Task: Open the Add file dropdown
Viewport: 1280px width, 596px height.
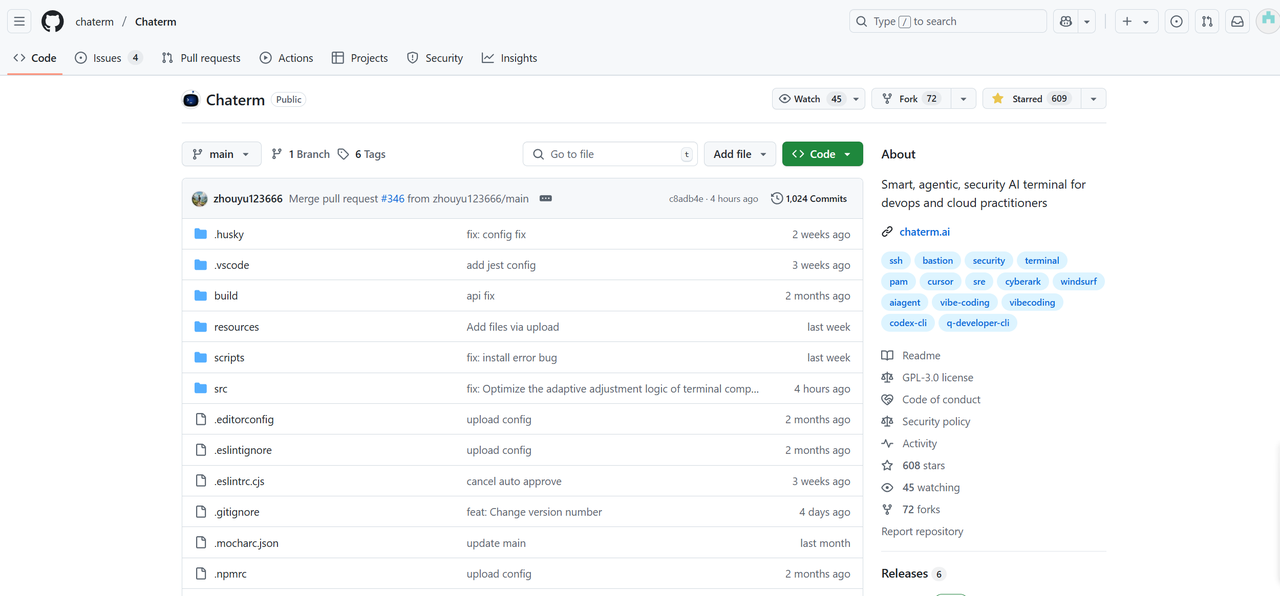Action: pyautogui.click(x=740, y=154)
